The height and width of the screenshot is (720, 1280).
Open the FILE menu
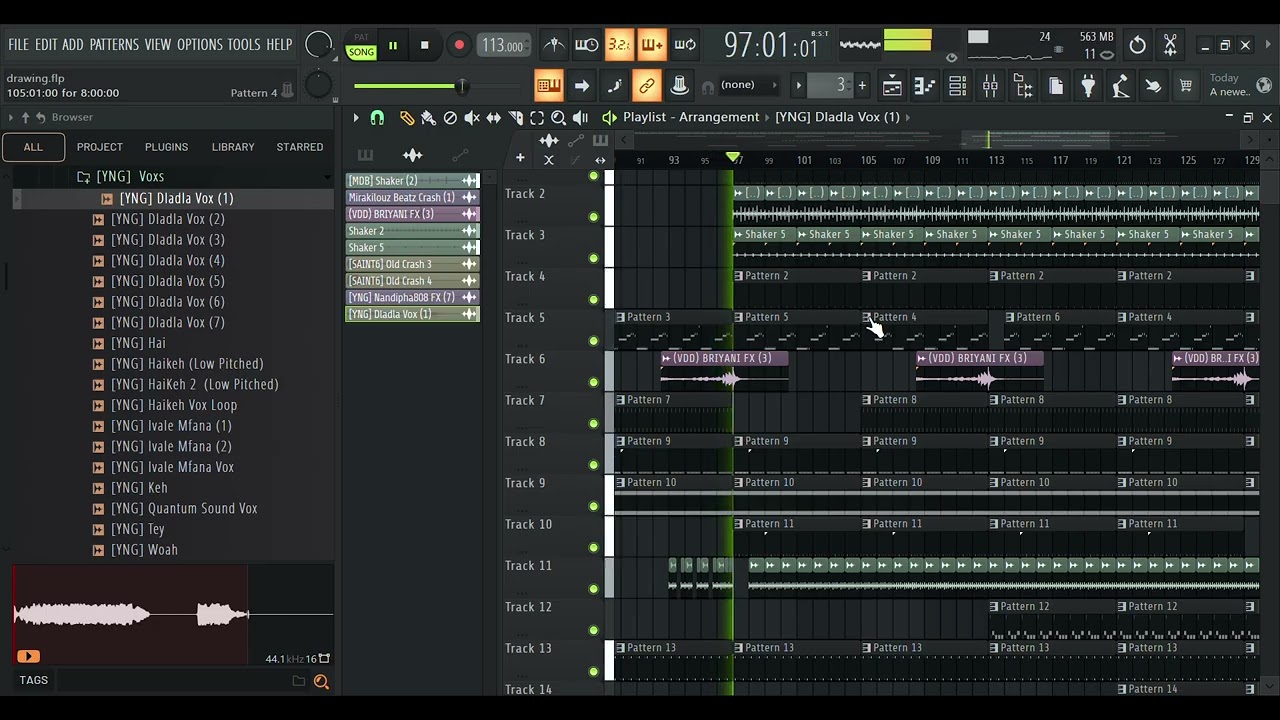18,45
